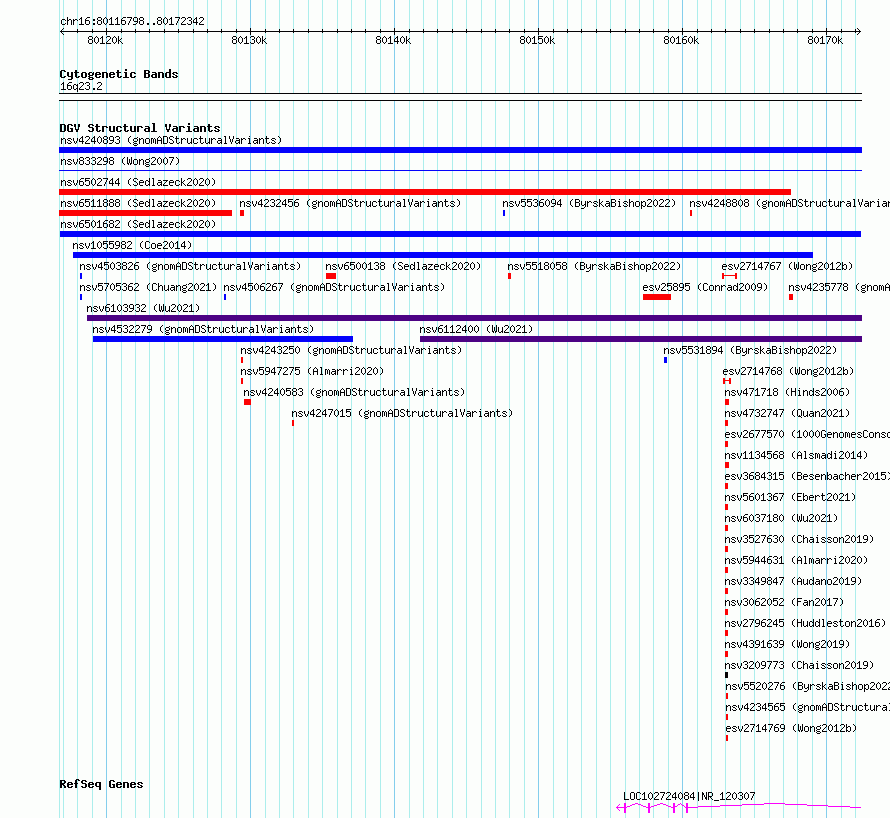This screenshot has height=818, width=890.
Task: Open nsv5705362 (Chuang2021) label
Action: [148, 287]
